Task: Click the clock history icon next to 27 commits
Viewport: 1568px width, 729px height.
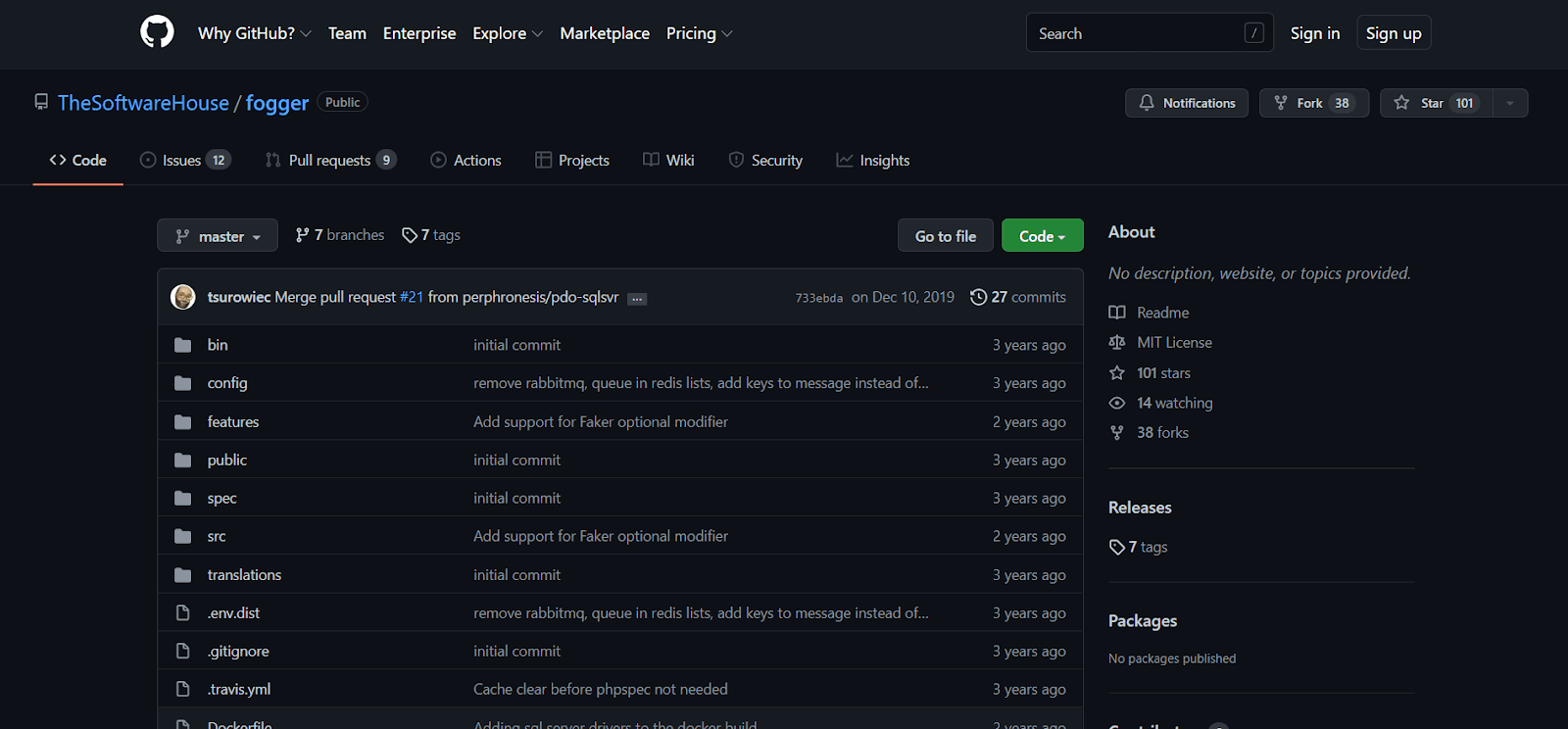Action: coord(978,297)
